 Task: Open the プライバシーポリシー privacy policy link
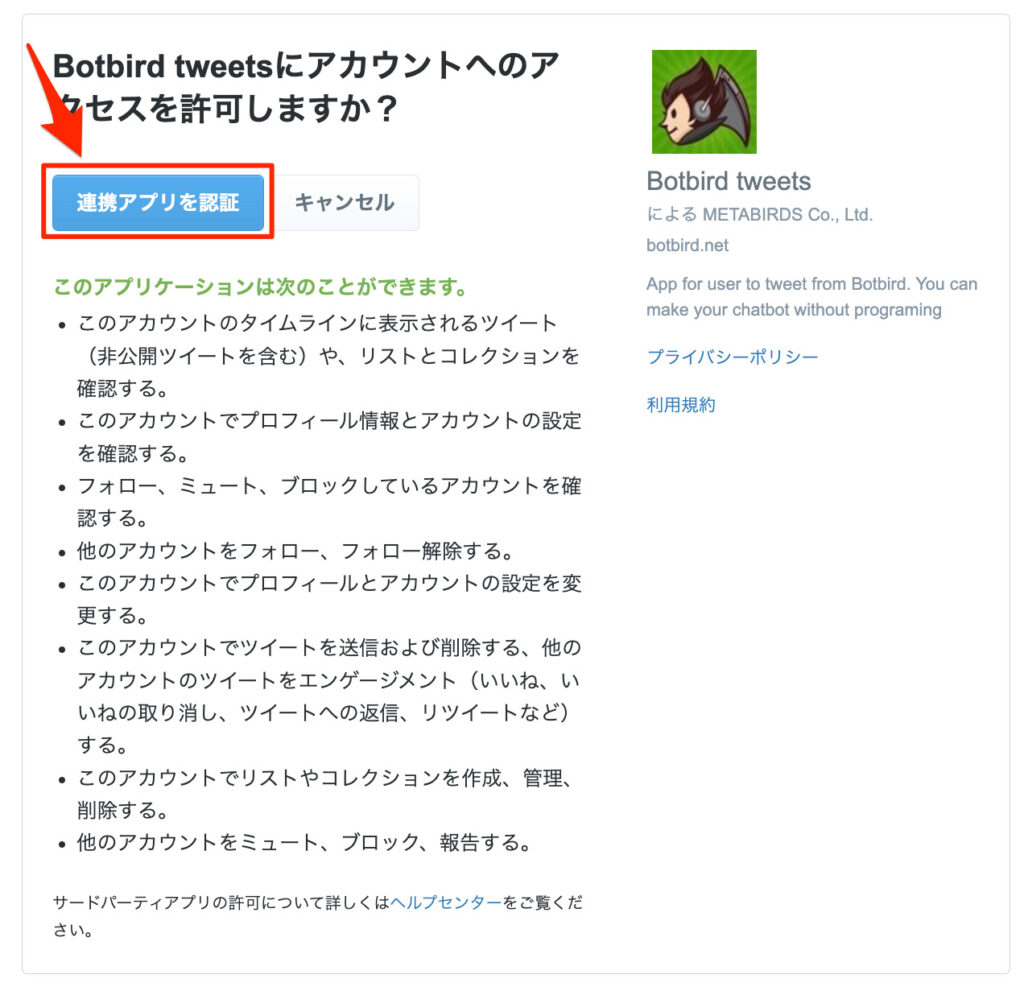732,357
